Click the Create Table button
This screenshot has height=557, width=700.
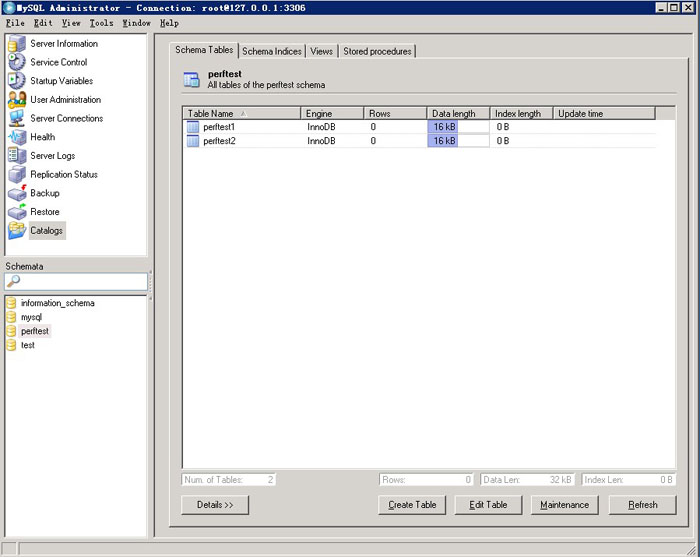point(412,505)
